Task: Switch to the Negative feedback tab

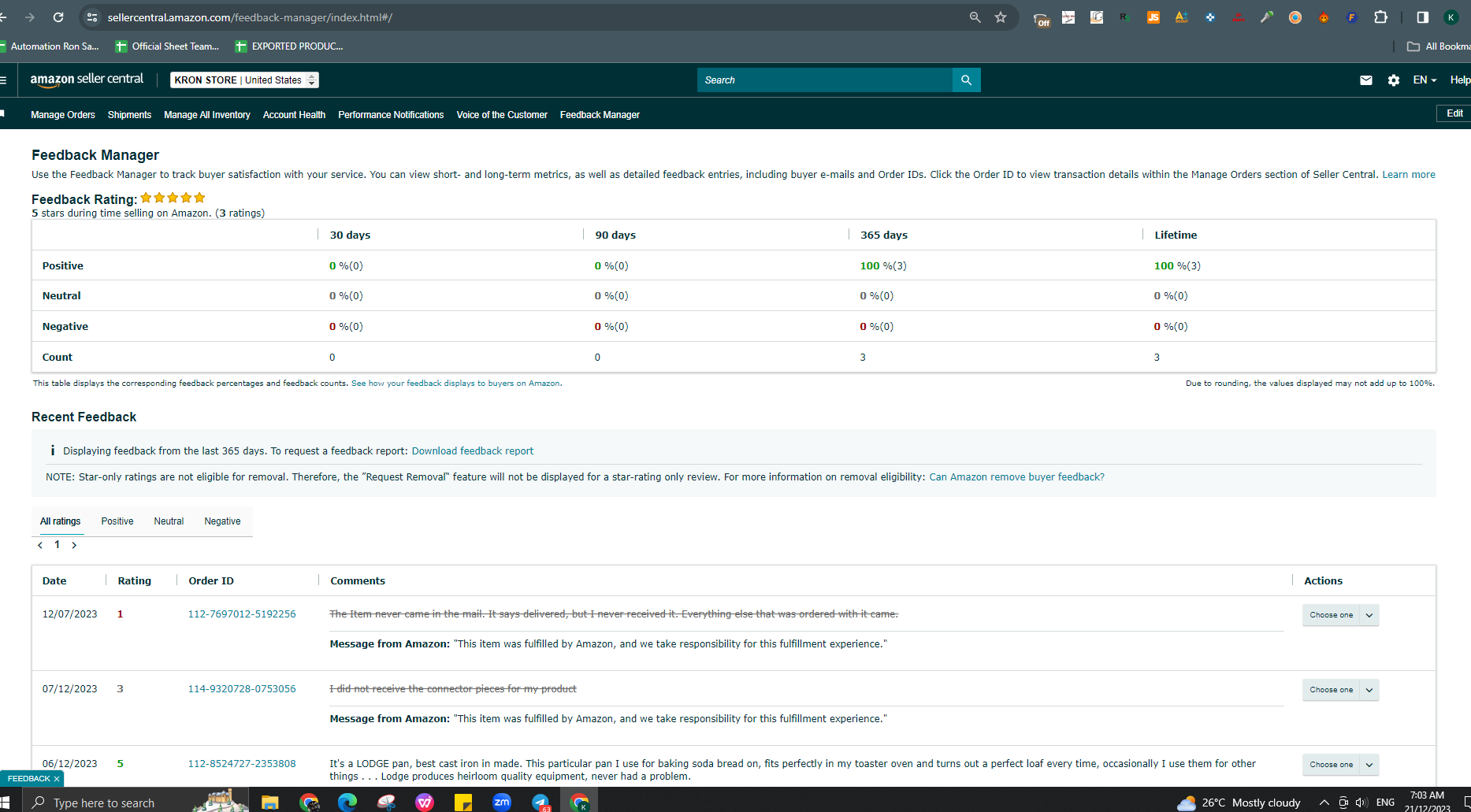Action: point(222,521)
